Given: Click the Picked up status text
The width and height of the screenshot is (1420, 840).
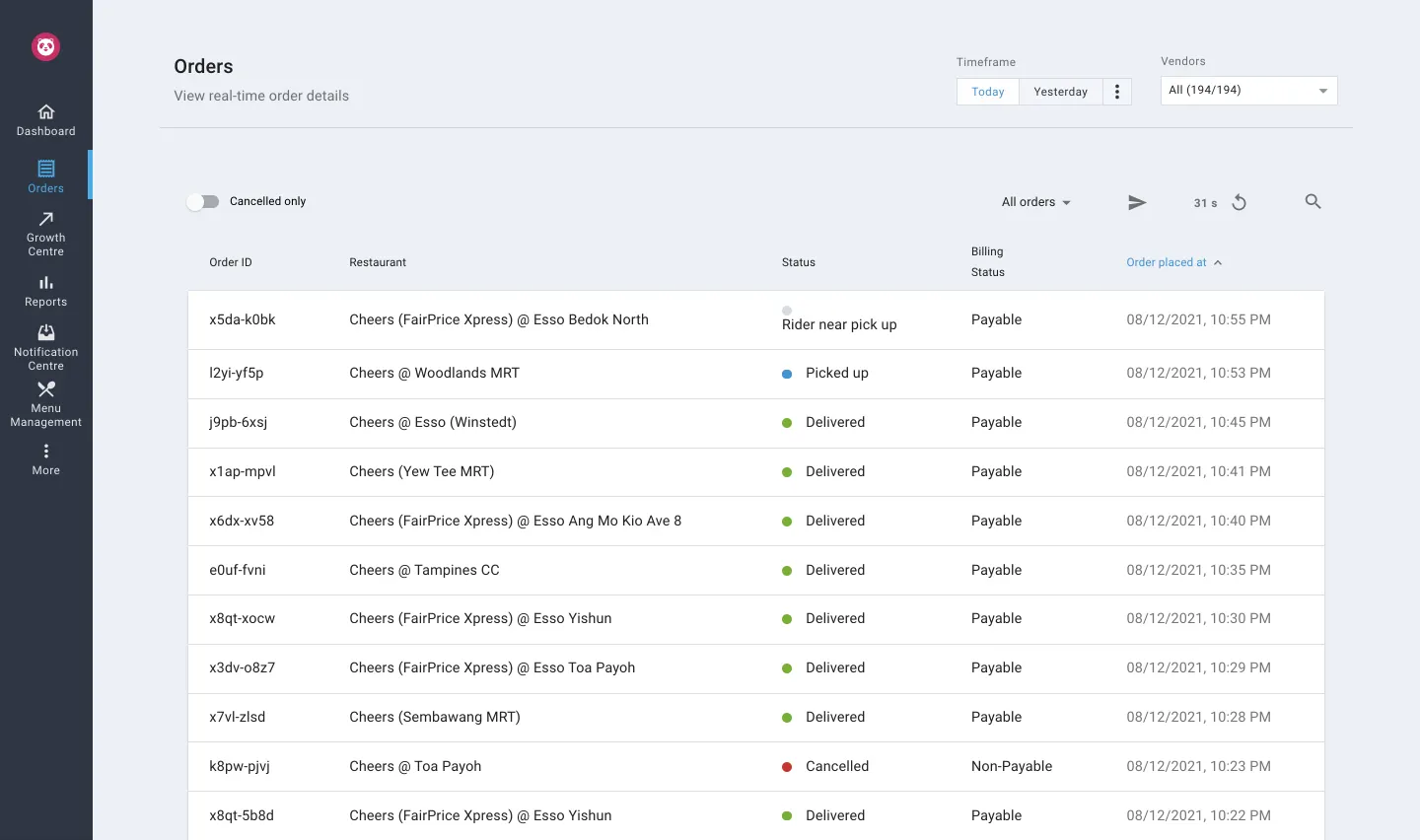Looking at the screenshot, I should point(837,373).
